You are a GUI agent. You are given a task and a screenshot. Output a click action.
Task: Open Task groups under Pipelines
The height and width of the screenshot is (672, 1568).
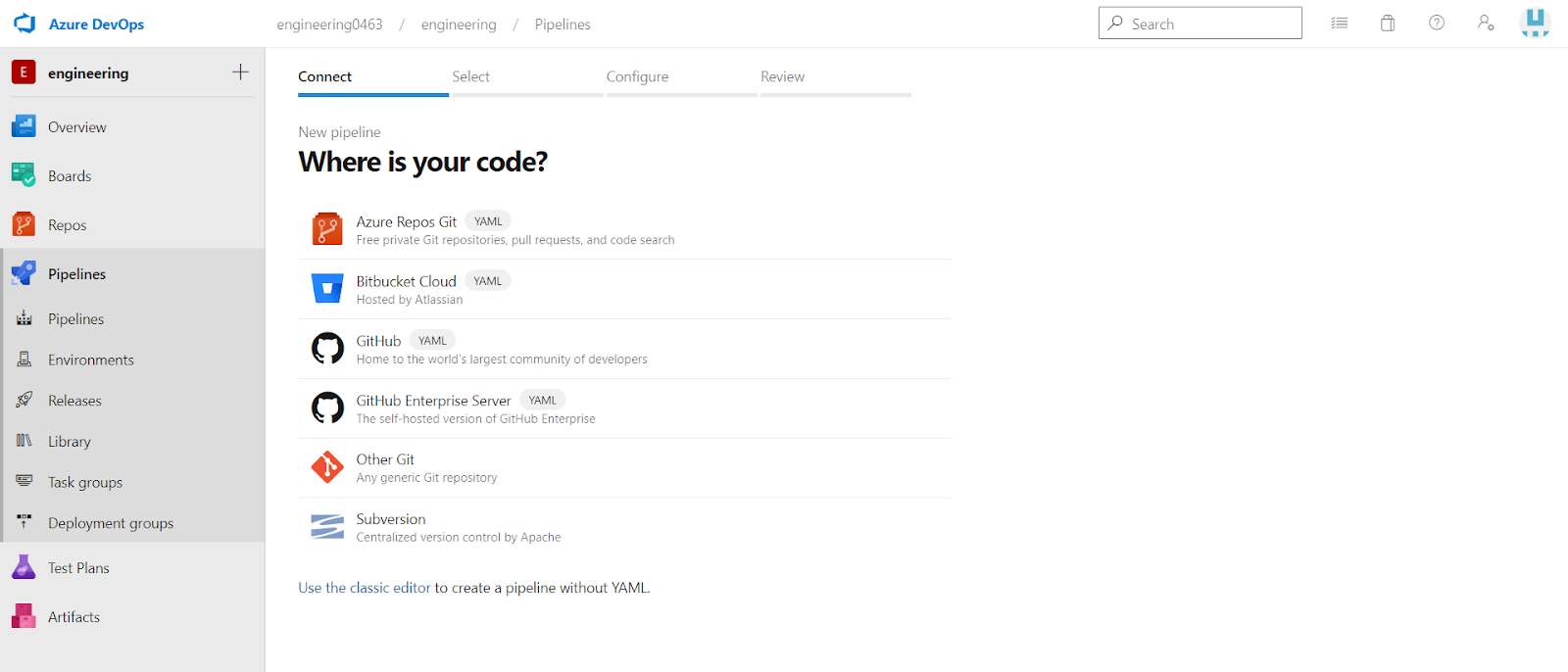click(x=132, y=482)
